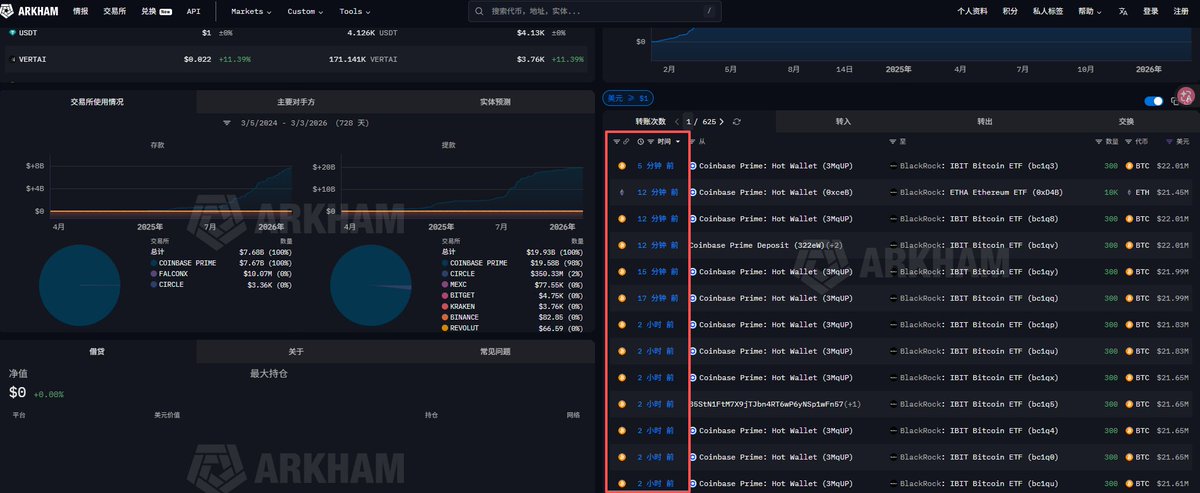Click the Arkham logo in the header
This screenshot has width=1200, height=493.
36,11
